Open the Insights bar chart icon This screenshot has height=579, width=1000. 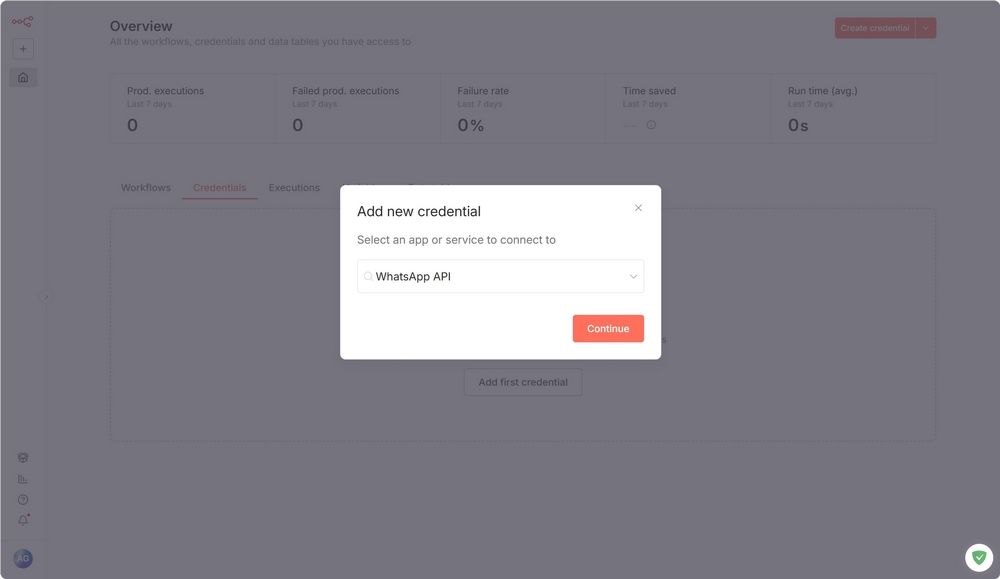23,479
